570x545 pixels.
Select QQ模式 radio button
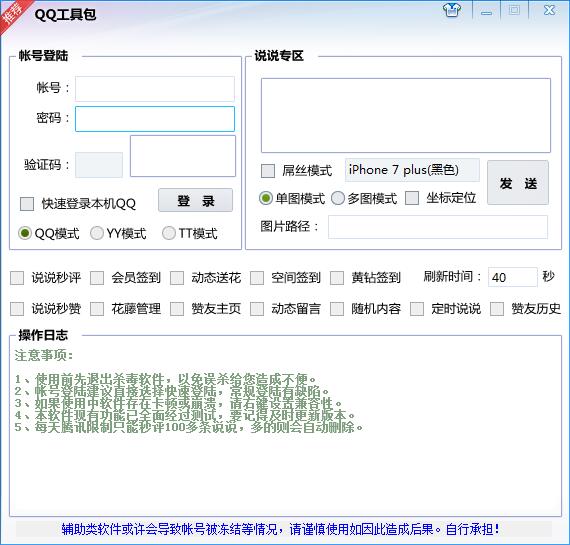click(25, 233)
